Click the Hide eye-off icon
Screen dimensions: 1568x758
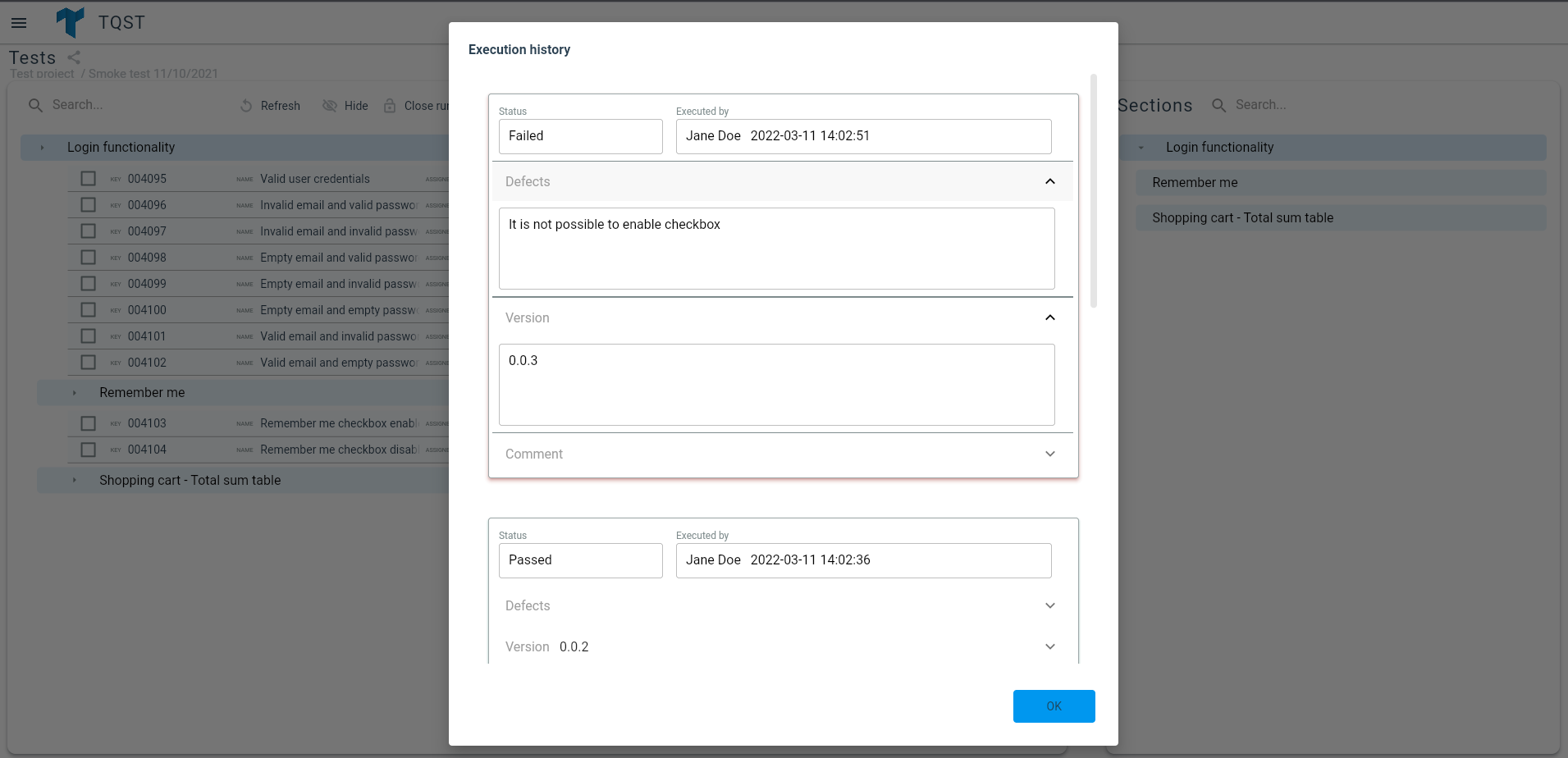[330, 106]
